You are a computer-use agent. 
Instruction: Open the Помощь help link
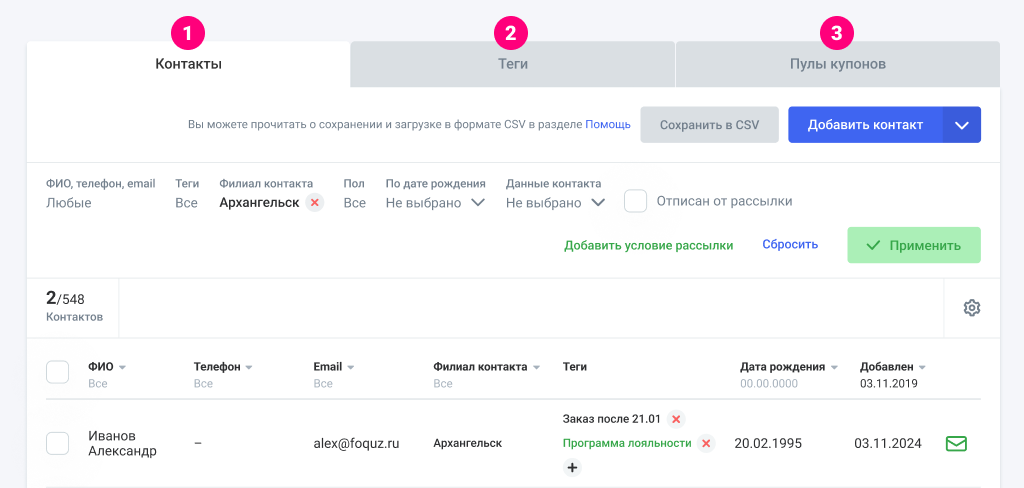(x=608, y=125)
